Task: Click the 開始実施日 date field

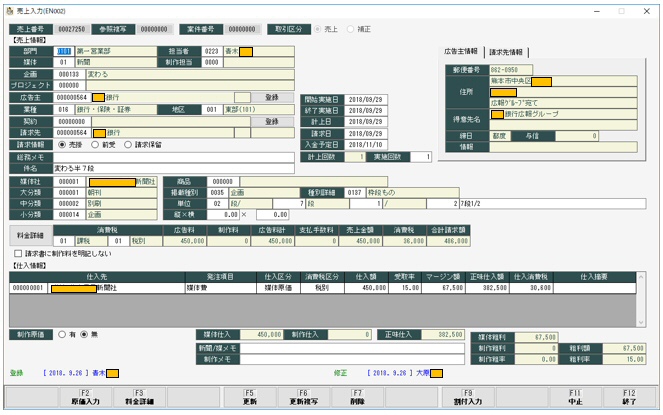Action: 366,99
